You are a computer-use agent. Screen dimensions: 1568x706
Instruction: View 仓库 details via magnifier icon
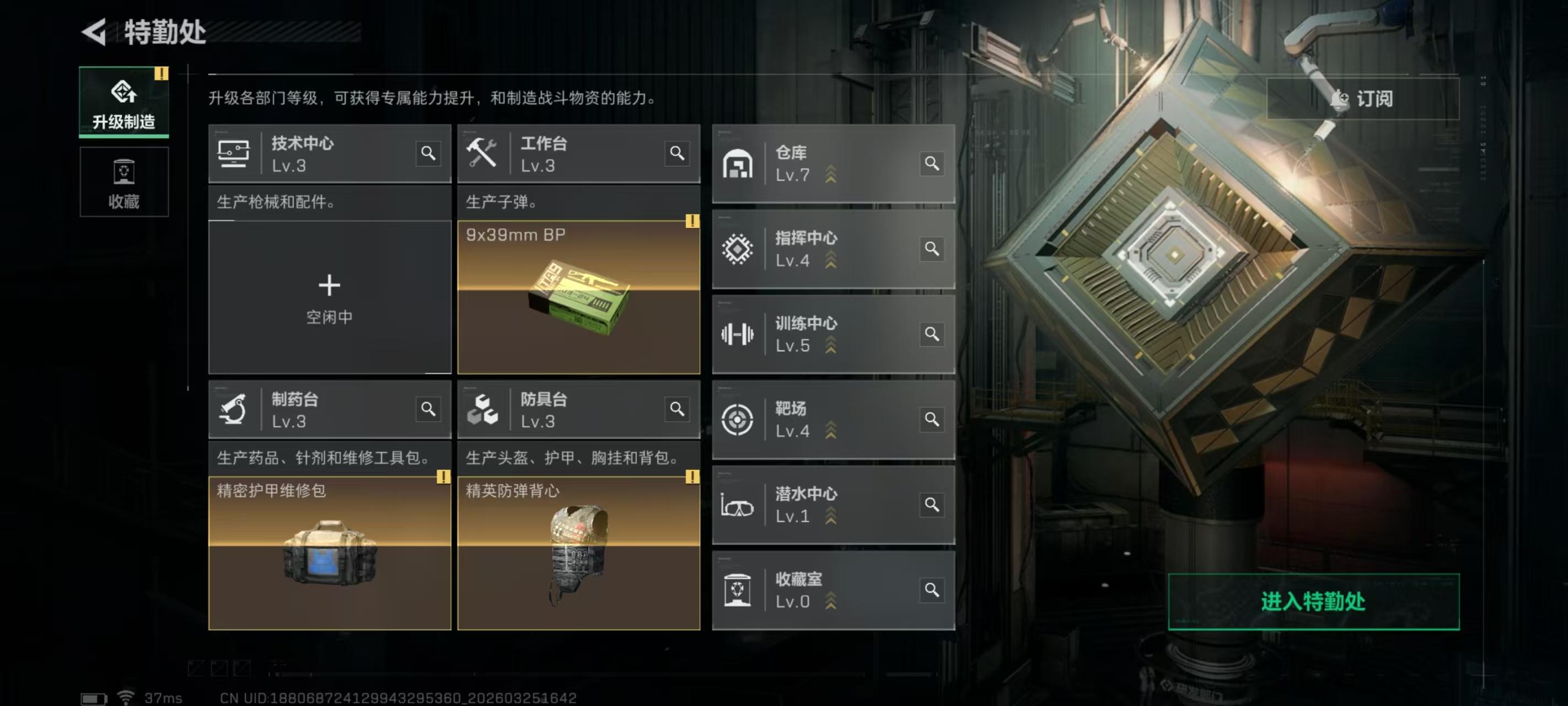[931, 163]
